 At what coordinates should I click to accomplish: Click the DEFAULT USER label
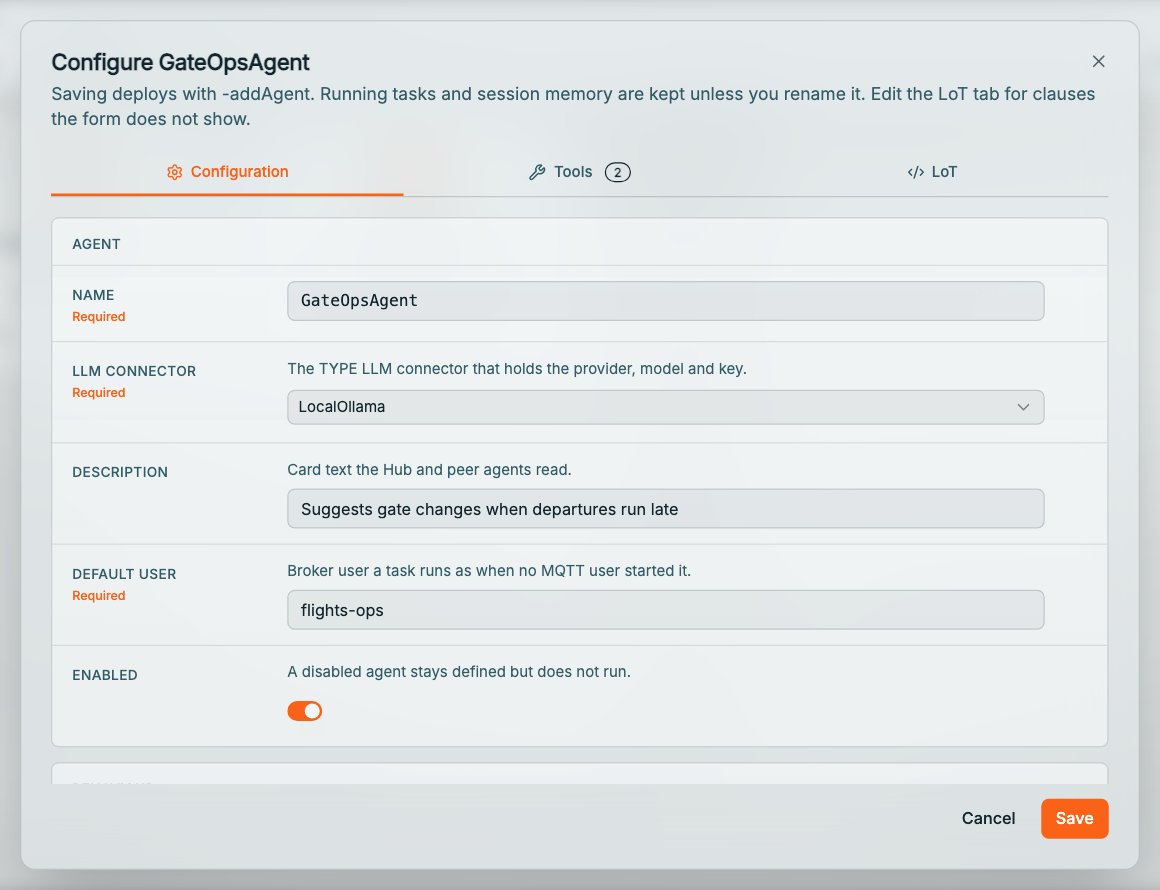point(124,574)
